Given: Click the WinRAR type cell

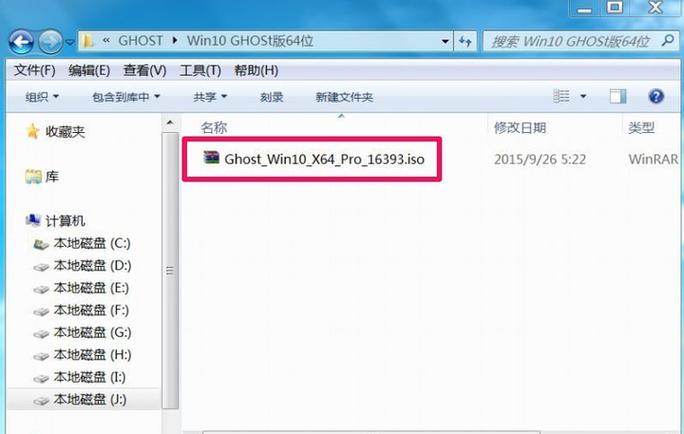Looking at the screenshot, I should pyautogui.click(x=653, y=160).
